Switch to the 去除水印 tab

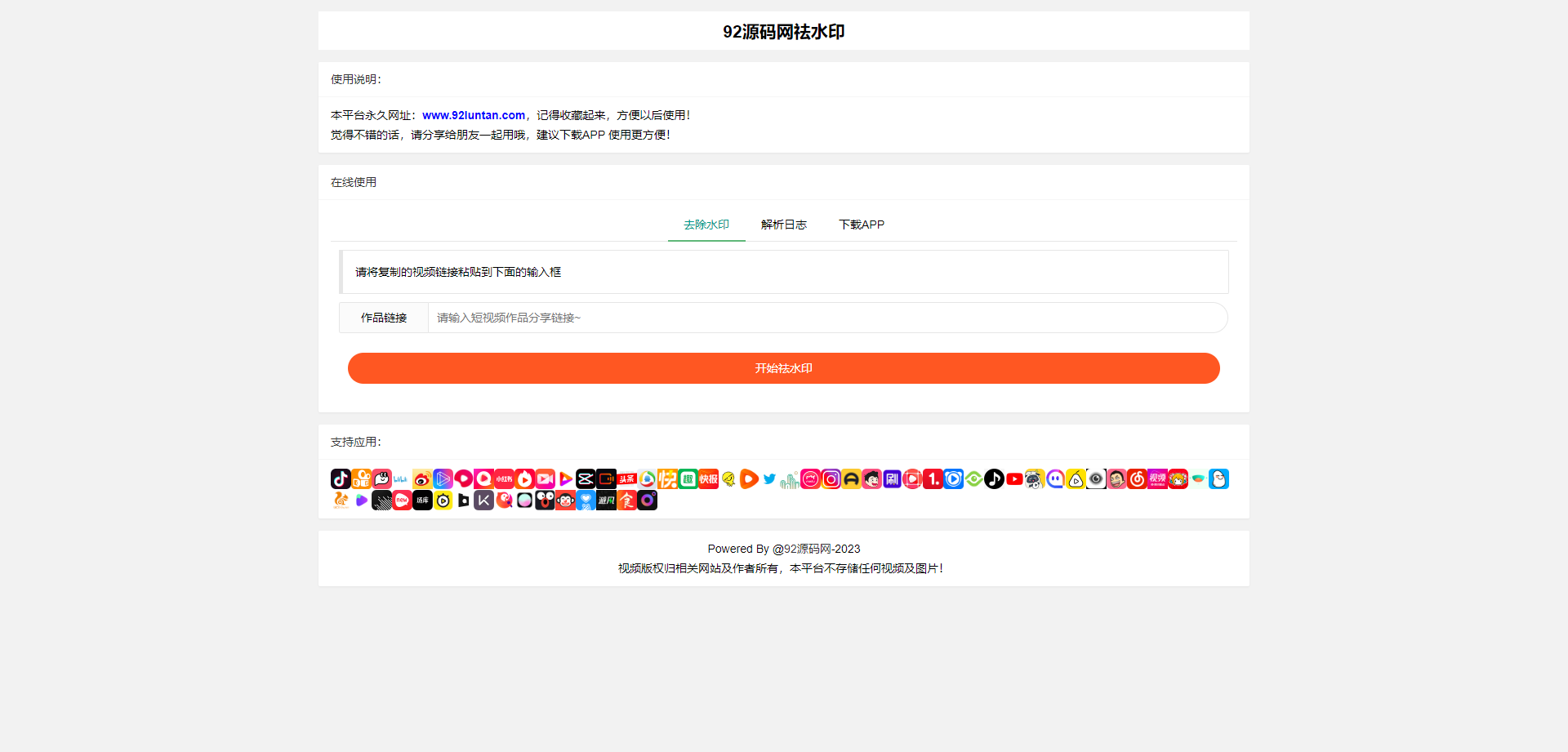click(706, 225)
